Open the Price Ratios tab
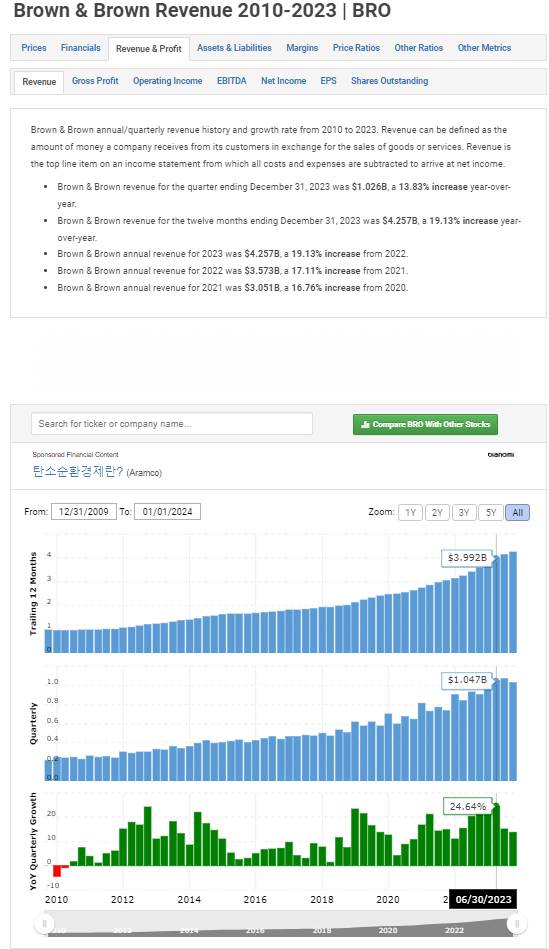The width and height of the screenshot is (549, 949). [357, 48]
